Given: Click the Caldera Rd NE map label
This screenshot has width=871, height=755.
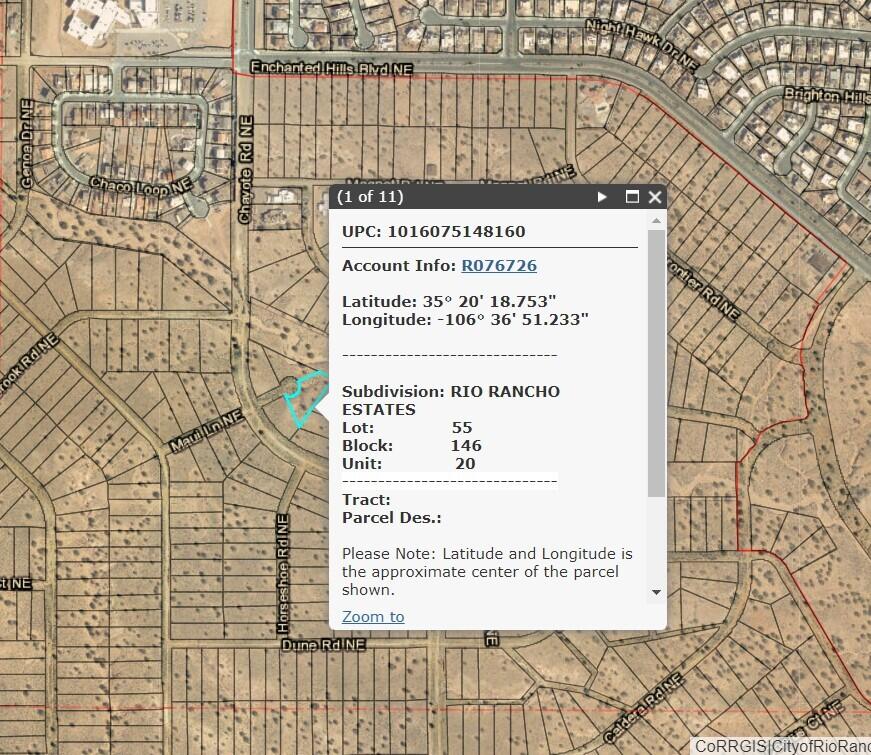Looking at the screenshot, I should pos(643,708).
